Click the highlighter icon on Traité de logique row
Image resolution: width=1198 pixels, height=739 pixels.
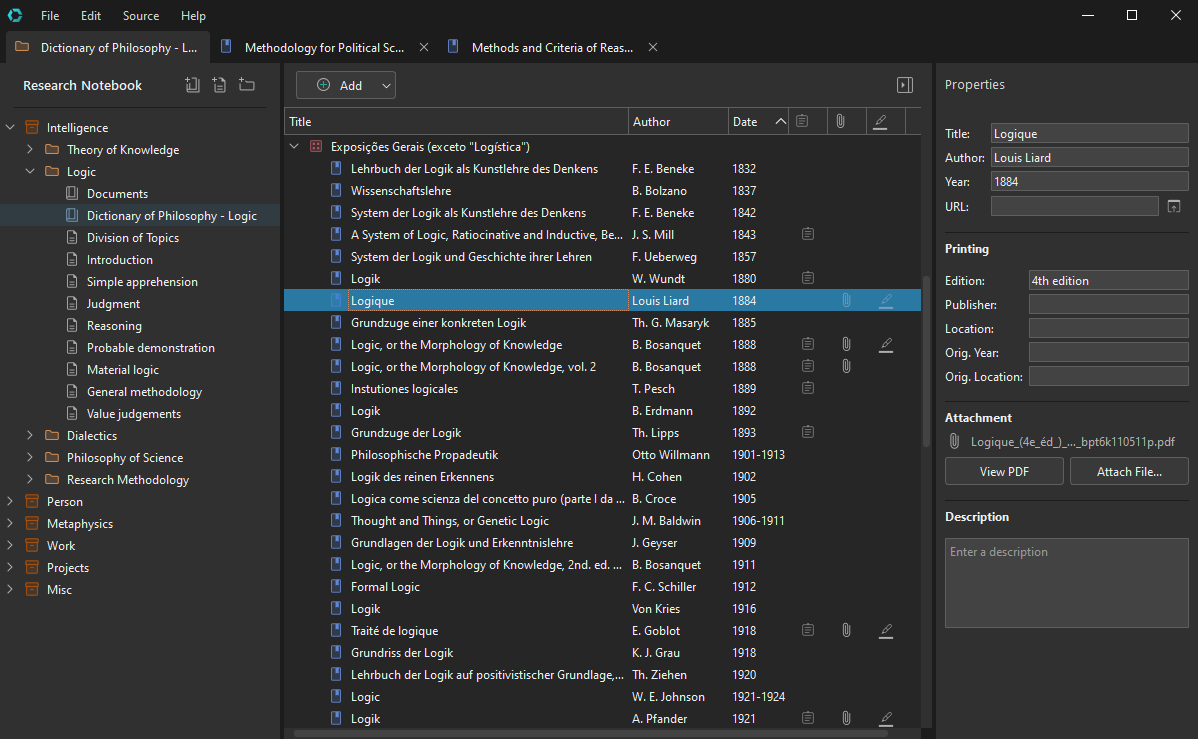click(x=885, y=631)
